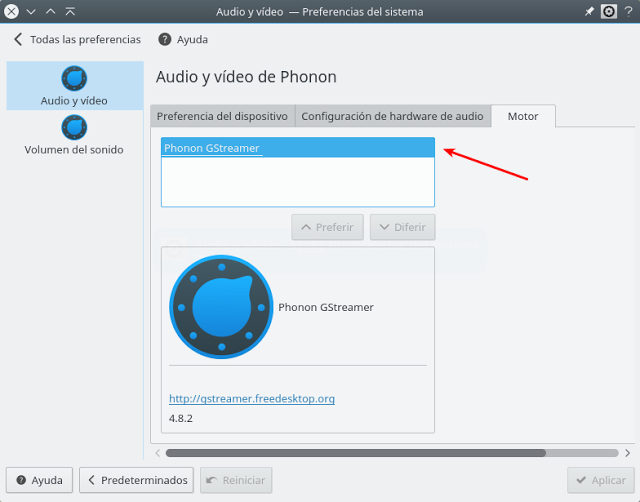Click the Aplicar button

tap(601, 480)
